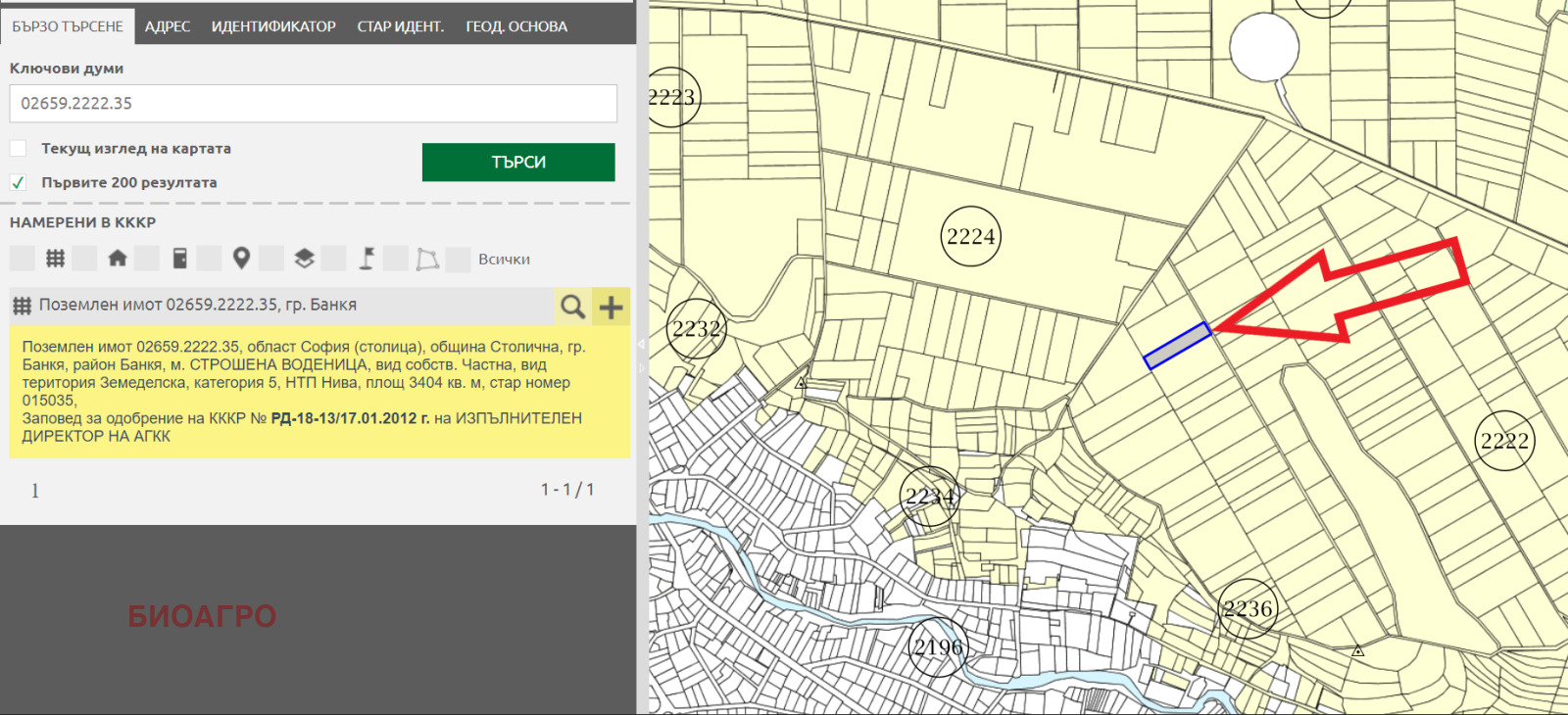Click the stacked layers filter icon
Screen dimensions: 1568x715
pyautogui.click(x=304, y=259)
